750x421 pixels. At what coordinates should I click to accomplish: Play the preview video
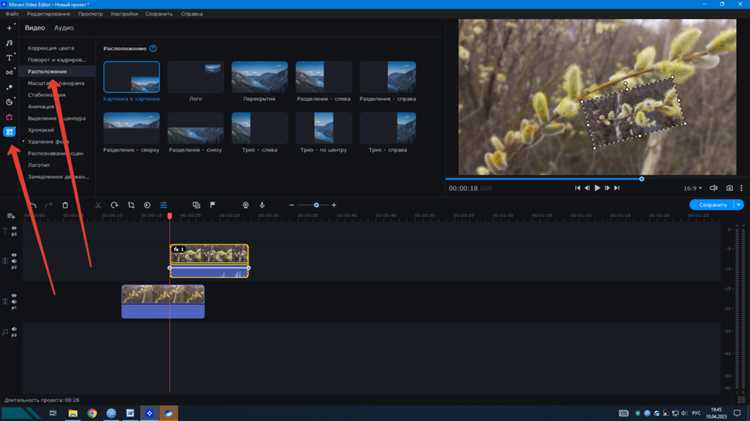pos(597,188)
